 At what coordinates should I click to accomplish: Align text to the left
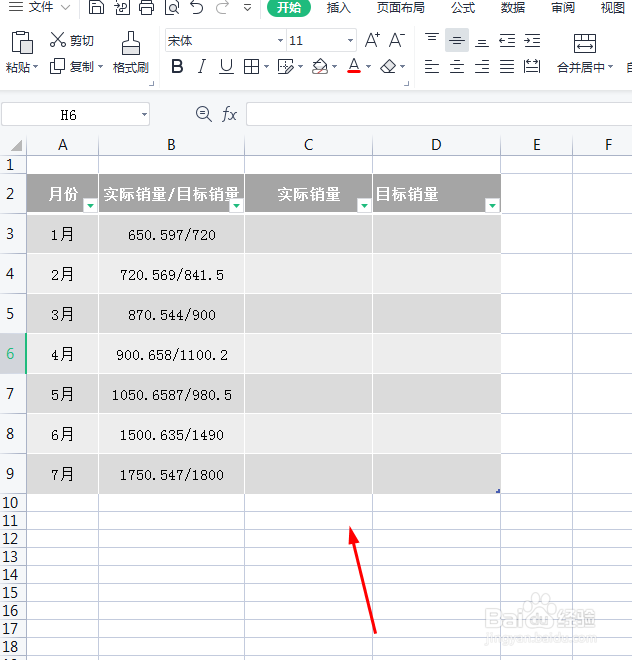pyautogui.click(x=432, y=67)
